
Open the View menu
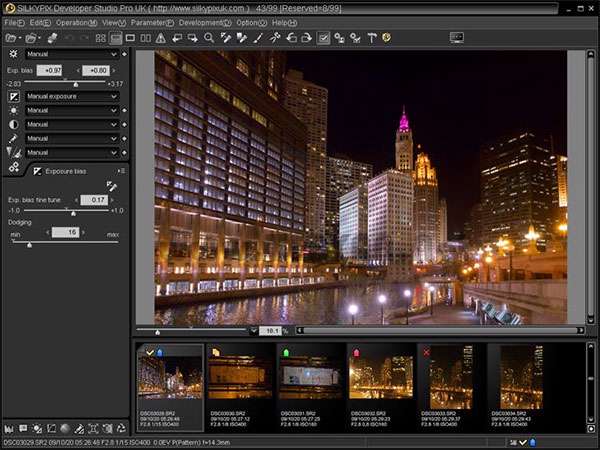[x=114, y=23]
